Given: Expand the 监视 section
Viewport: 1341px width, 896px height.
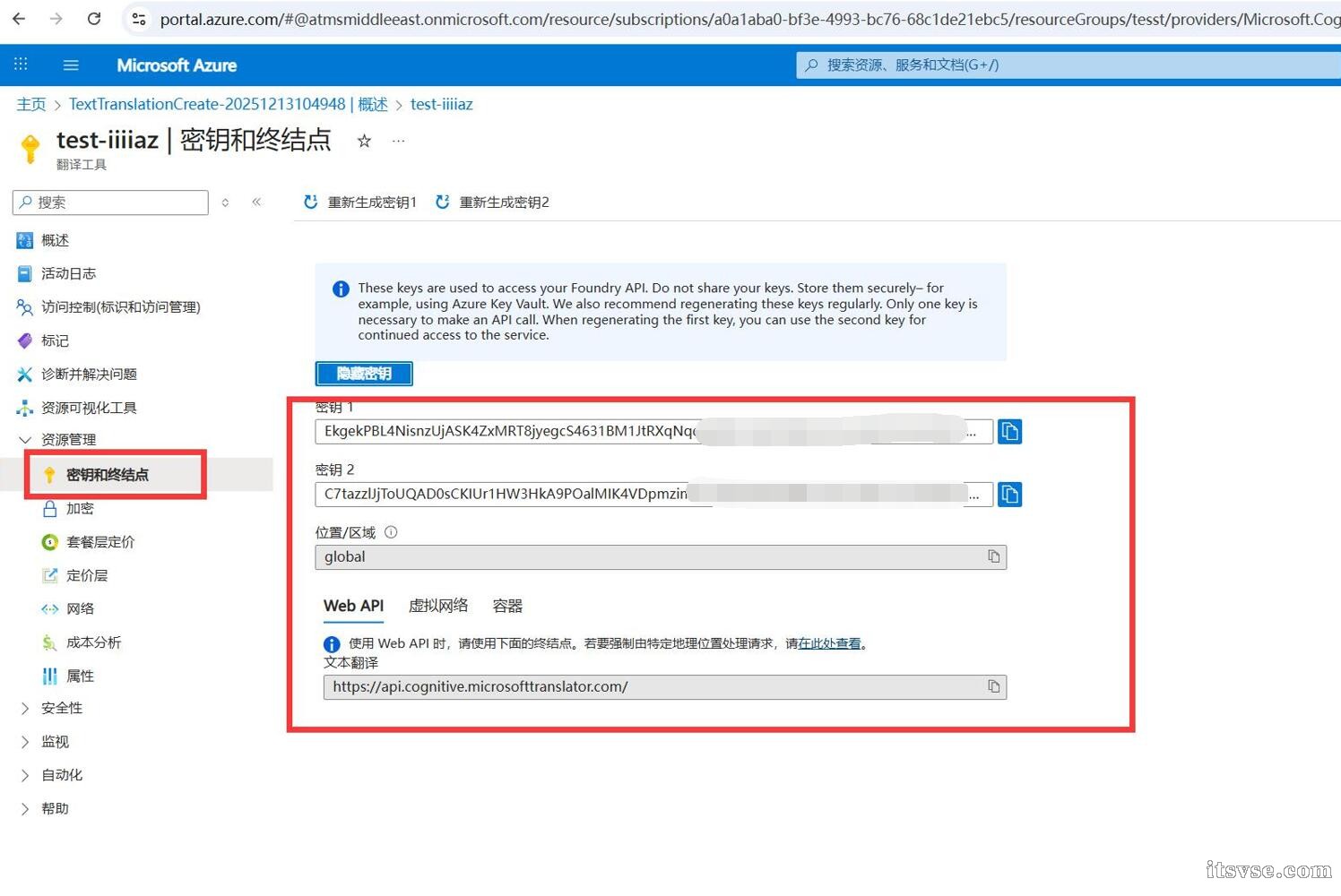Looking at the screenshot, I should [55, 741].
